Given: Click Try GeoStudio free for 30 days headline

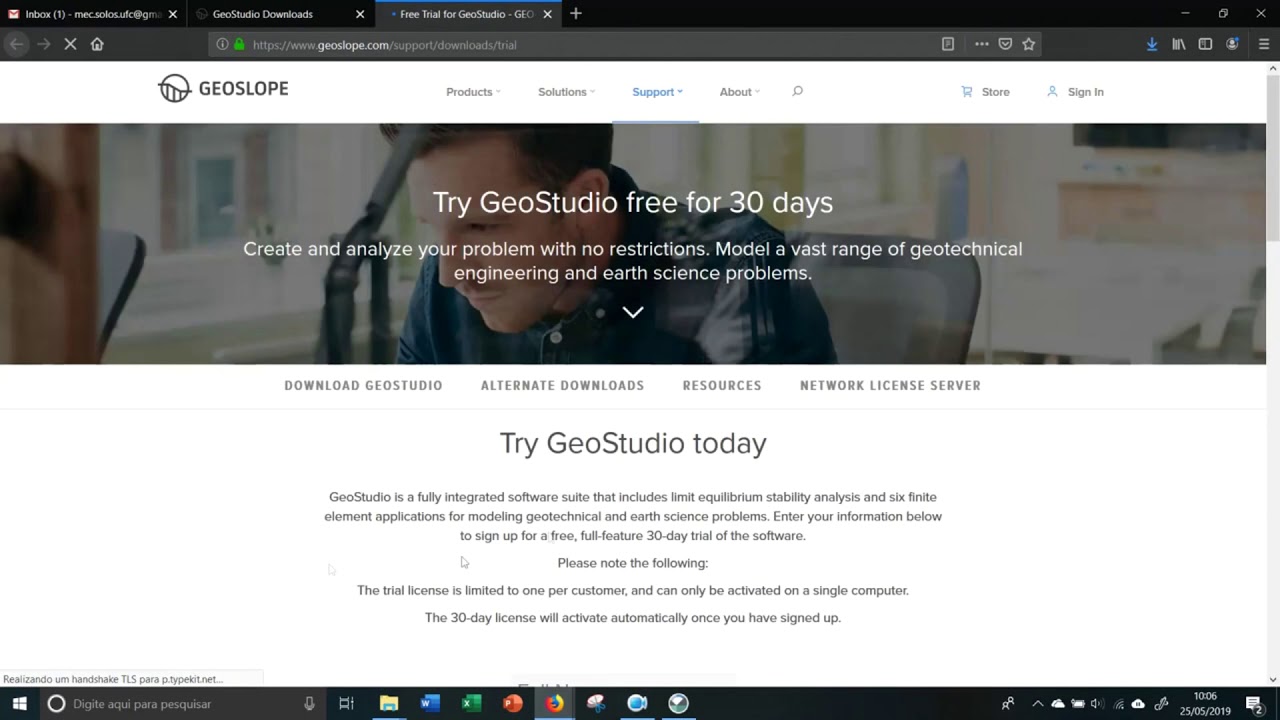Looking at the screenshot, I should (633, 202).
